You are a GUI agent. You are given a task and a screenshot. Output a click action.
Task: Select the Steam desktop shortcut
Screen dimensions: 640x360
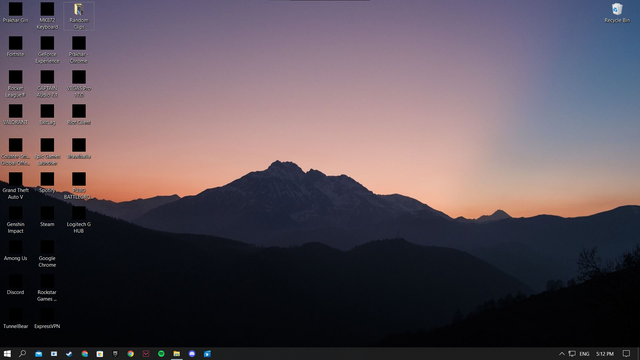47,216
